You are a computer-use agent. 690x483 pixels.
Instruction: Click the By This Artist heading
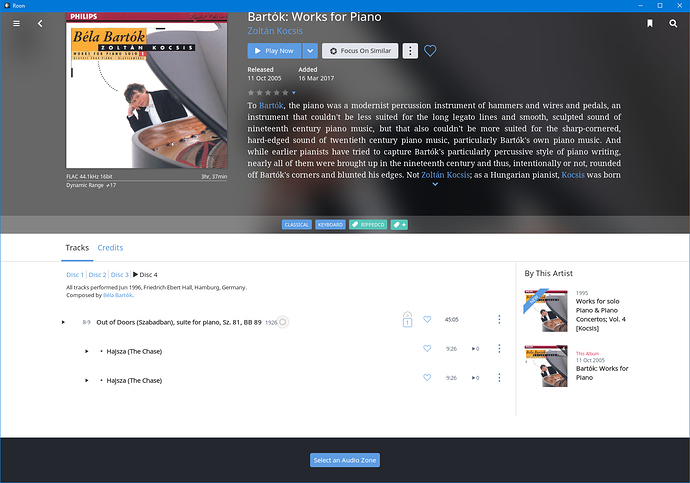[x=548, y=273]
